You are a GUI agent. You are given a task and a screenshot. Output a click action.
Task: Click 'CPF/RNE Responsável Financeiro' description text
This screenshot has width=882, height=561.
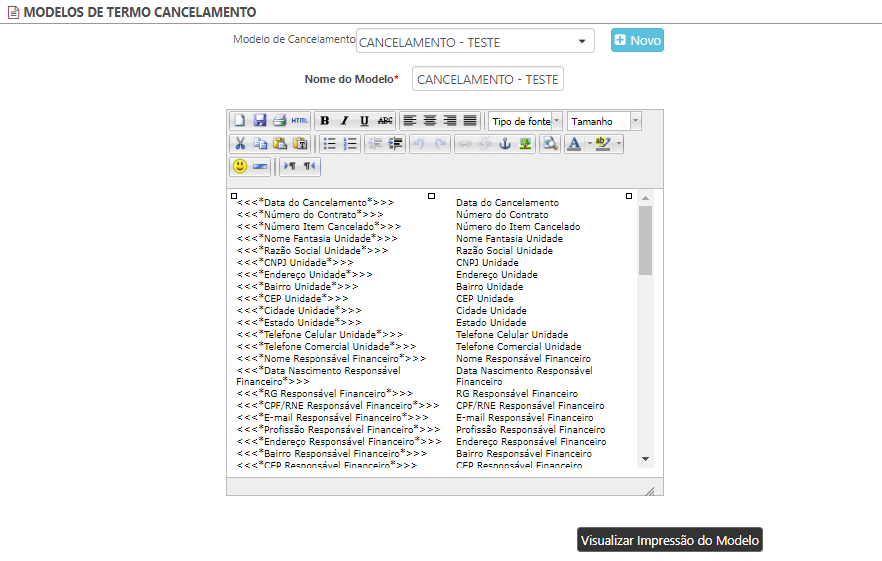pyautogui.click(x=530, y=405)
